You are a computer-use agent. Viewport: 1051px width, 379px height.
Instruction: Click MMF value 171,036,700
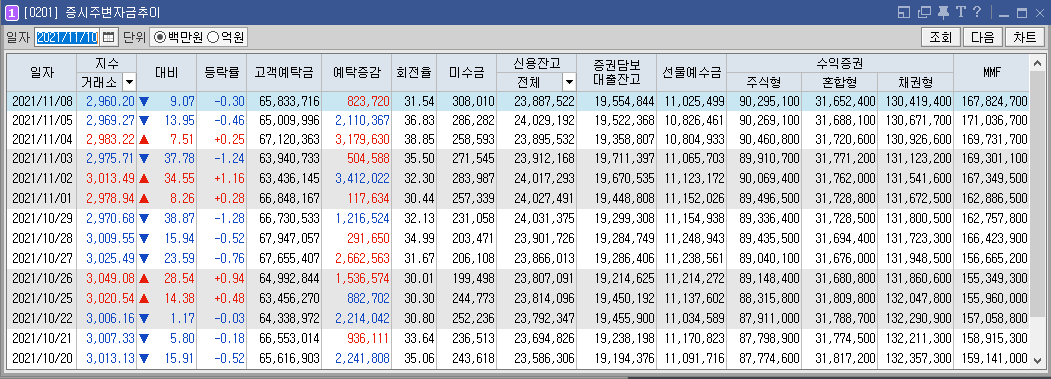[994, 121]
